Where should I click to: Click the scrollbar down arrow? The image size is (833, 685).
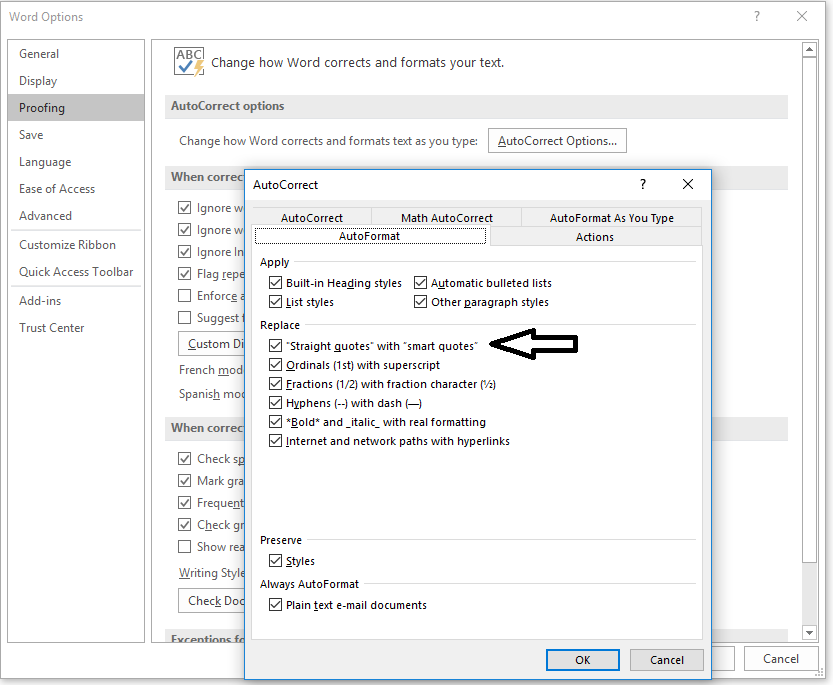pos(808,632)
